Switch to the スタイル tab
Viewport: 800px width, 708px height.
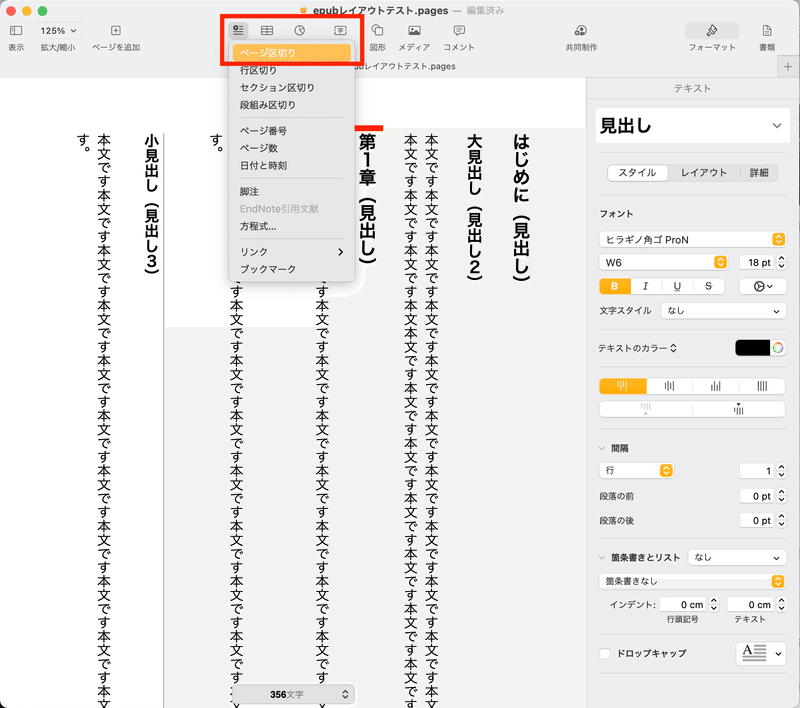click(637, 173)
